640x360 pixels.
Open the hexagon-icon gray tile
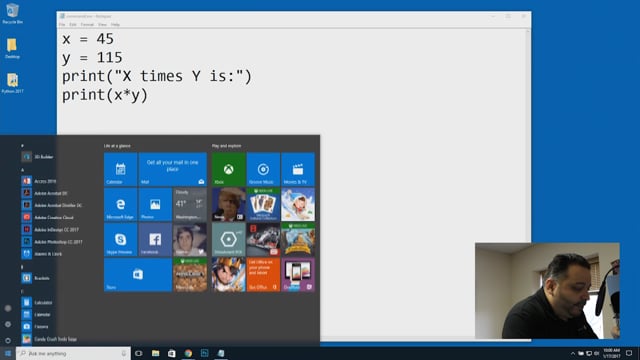click(x=229, y=240)
